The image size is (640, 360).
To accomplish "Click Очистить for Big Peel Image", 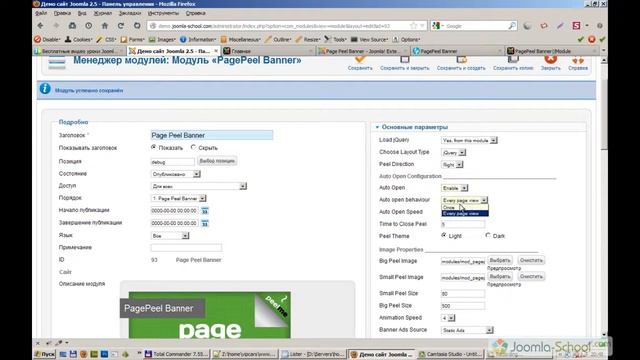I will 531,260.
